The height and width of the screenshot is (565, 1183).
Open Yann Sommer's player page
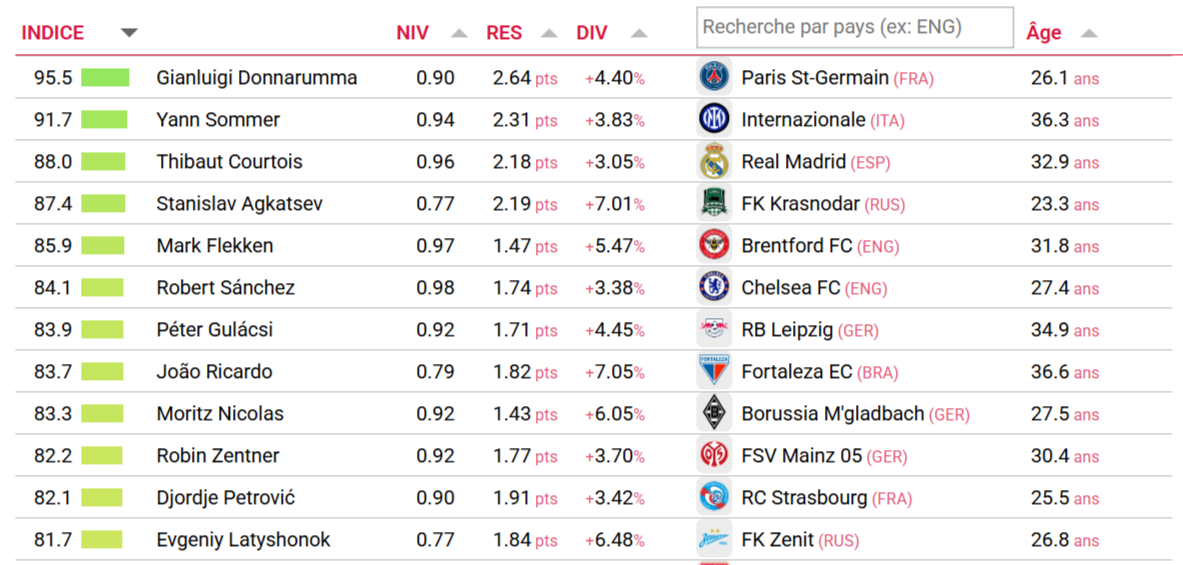218,120
